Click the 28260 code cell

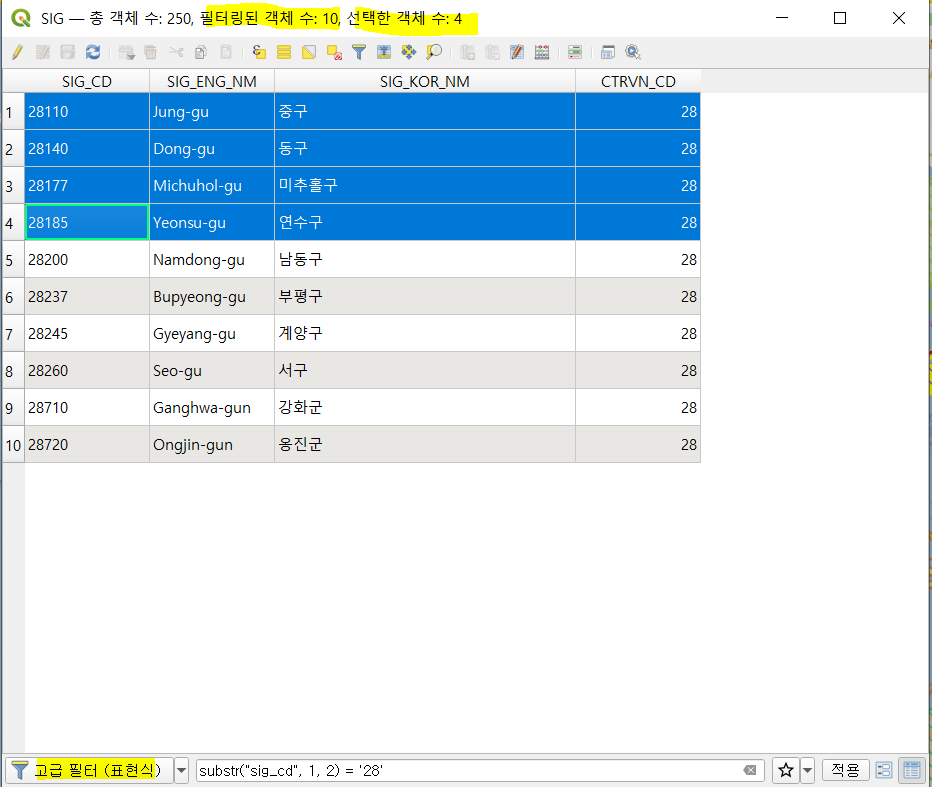coord(87,370)
